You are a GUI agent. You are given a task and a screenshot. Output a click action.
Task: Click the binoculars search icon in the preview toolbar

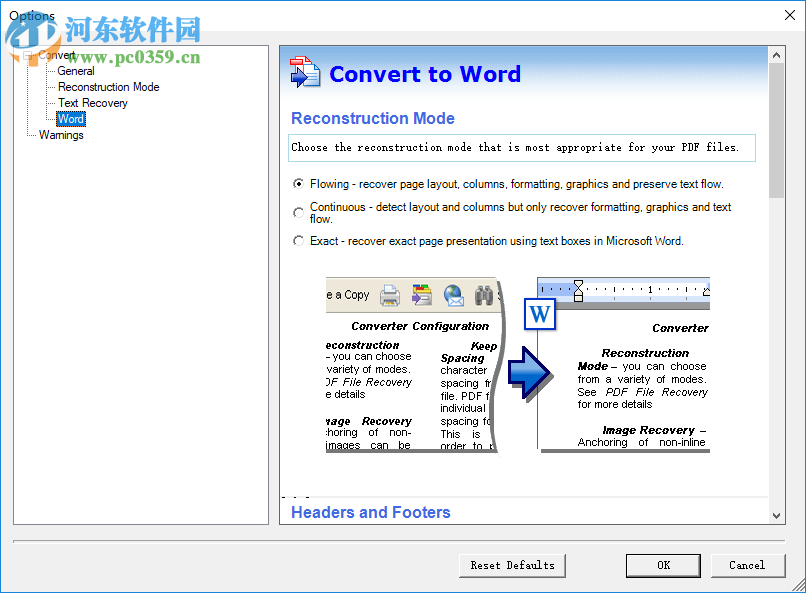click(483, 293)
